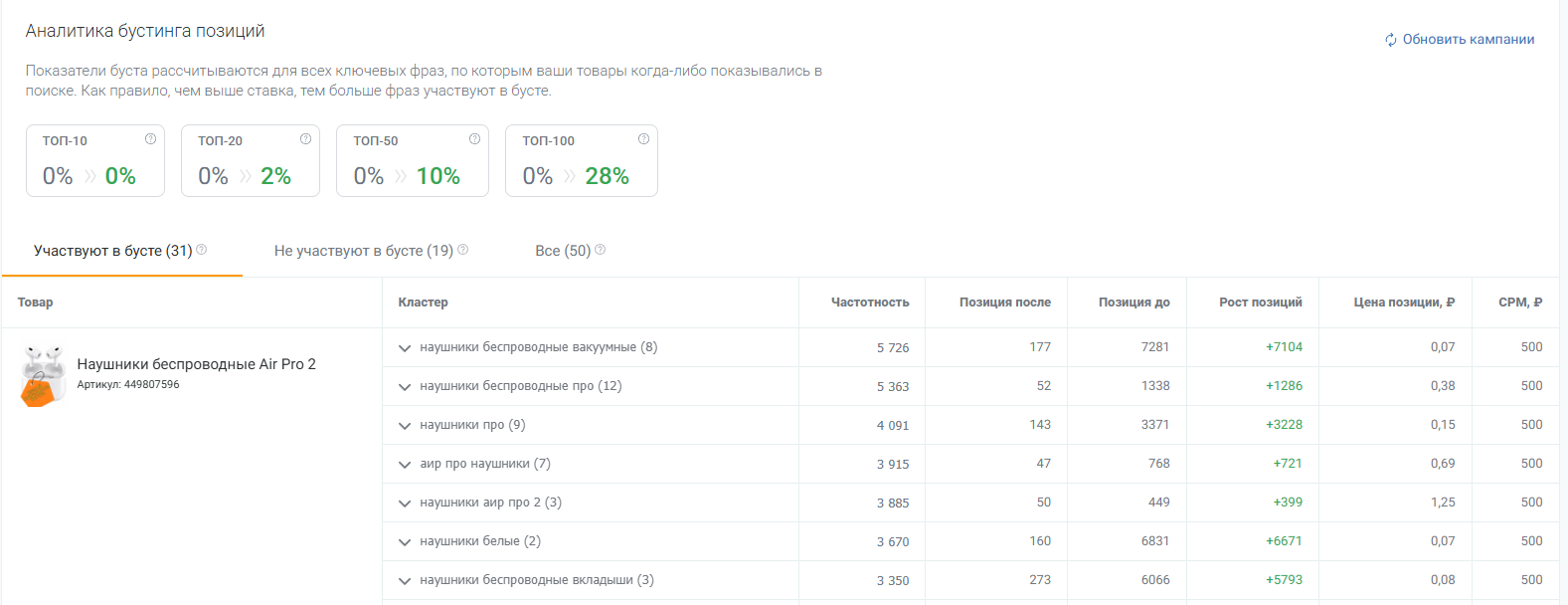Click the help icon next to Все (50)

pos(600,250)
